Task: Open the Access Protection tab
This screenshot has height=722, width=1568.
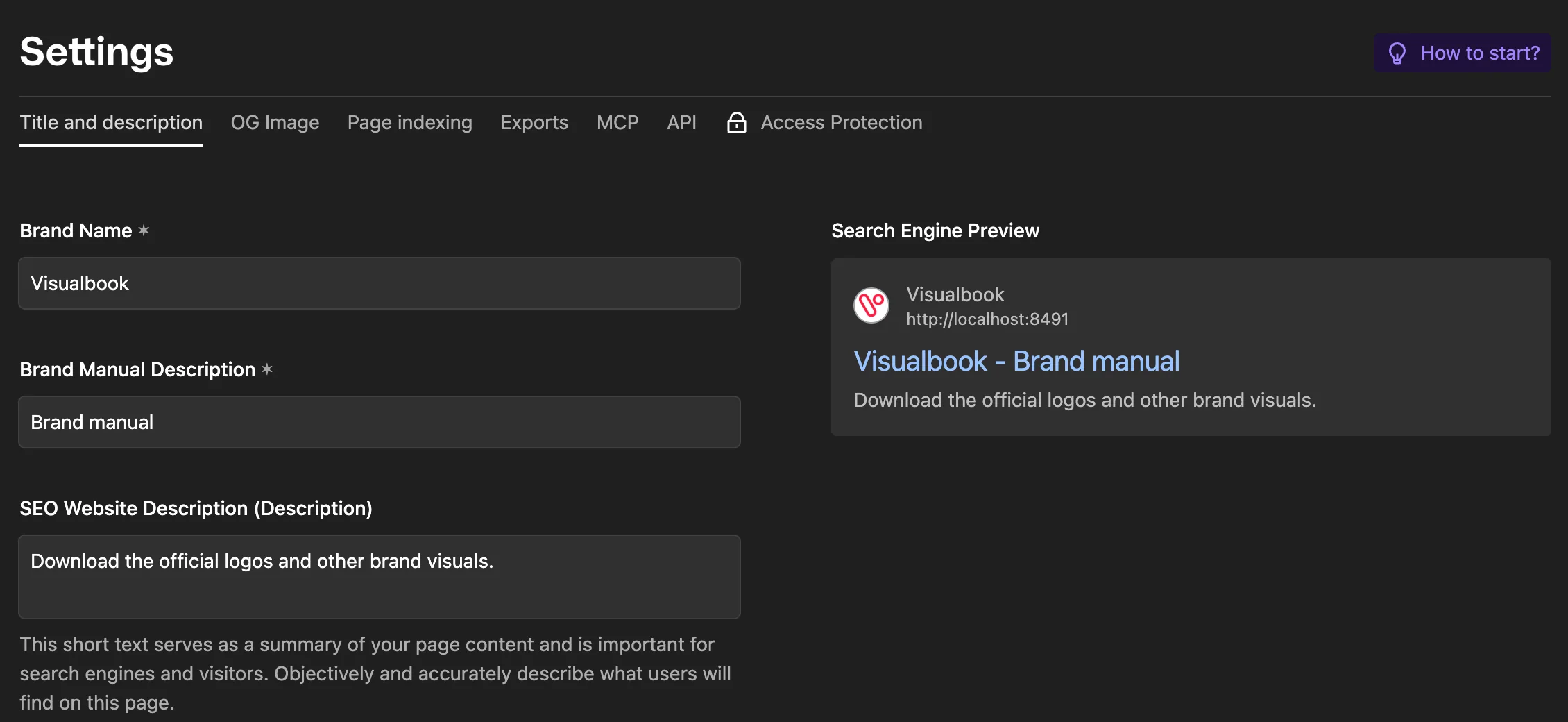Action: 824,122
